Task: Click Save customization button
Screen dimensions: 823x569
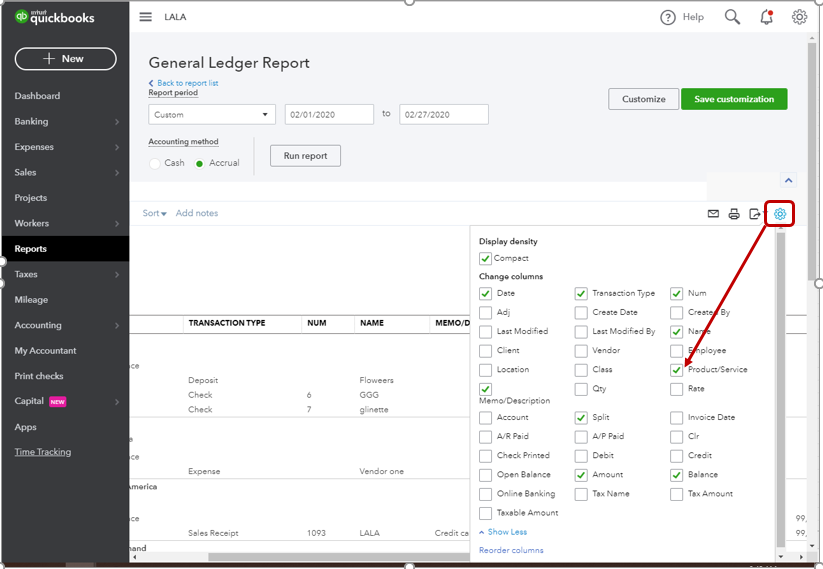Action: [x=734, y=99]
